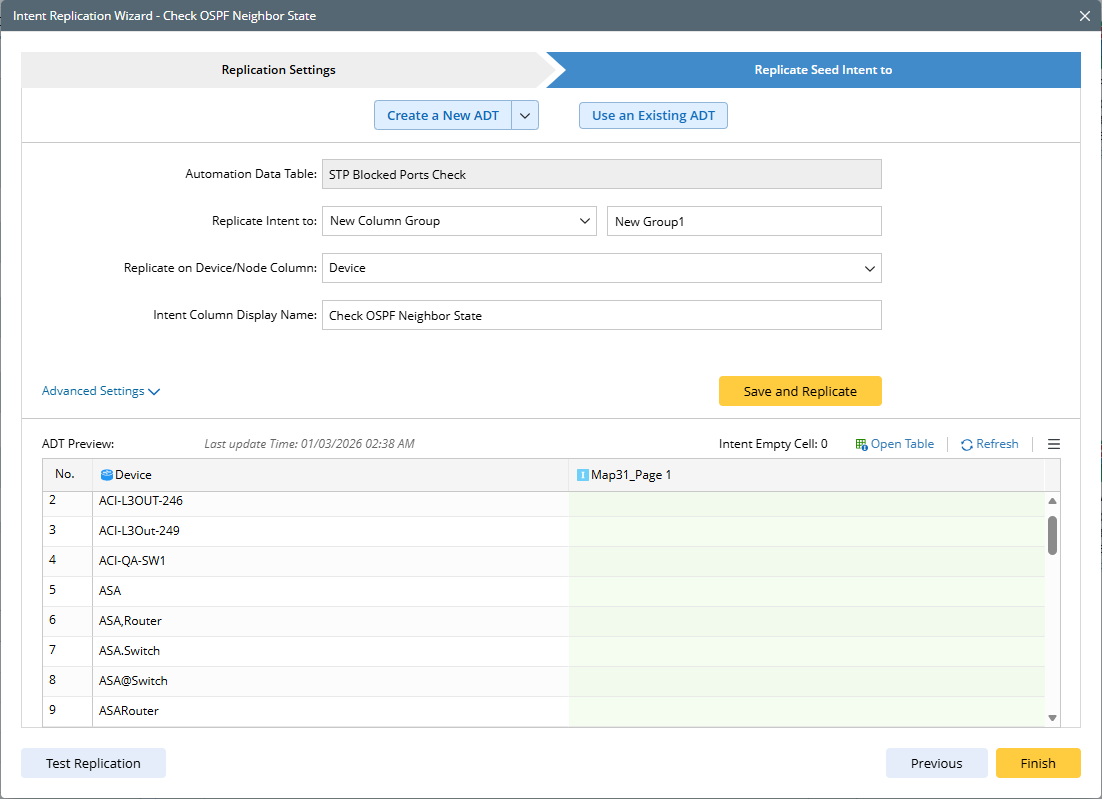Image resolution: width=1102 pixels, height=799 pixels.
Task: Switch to the Replication Settings step
Action: [x=279, y=70]
